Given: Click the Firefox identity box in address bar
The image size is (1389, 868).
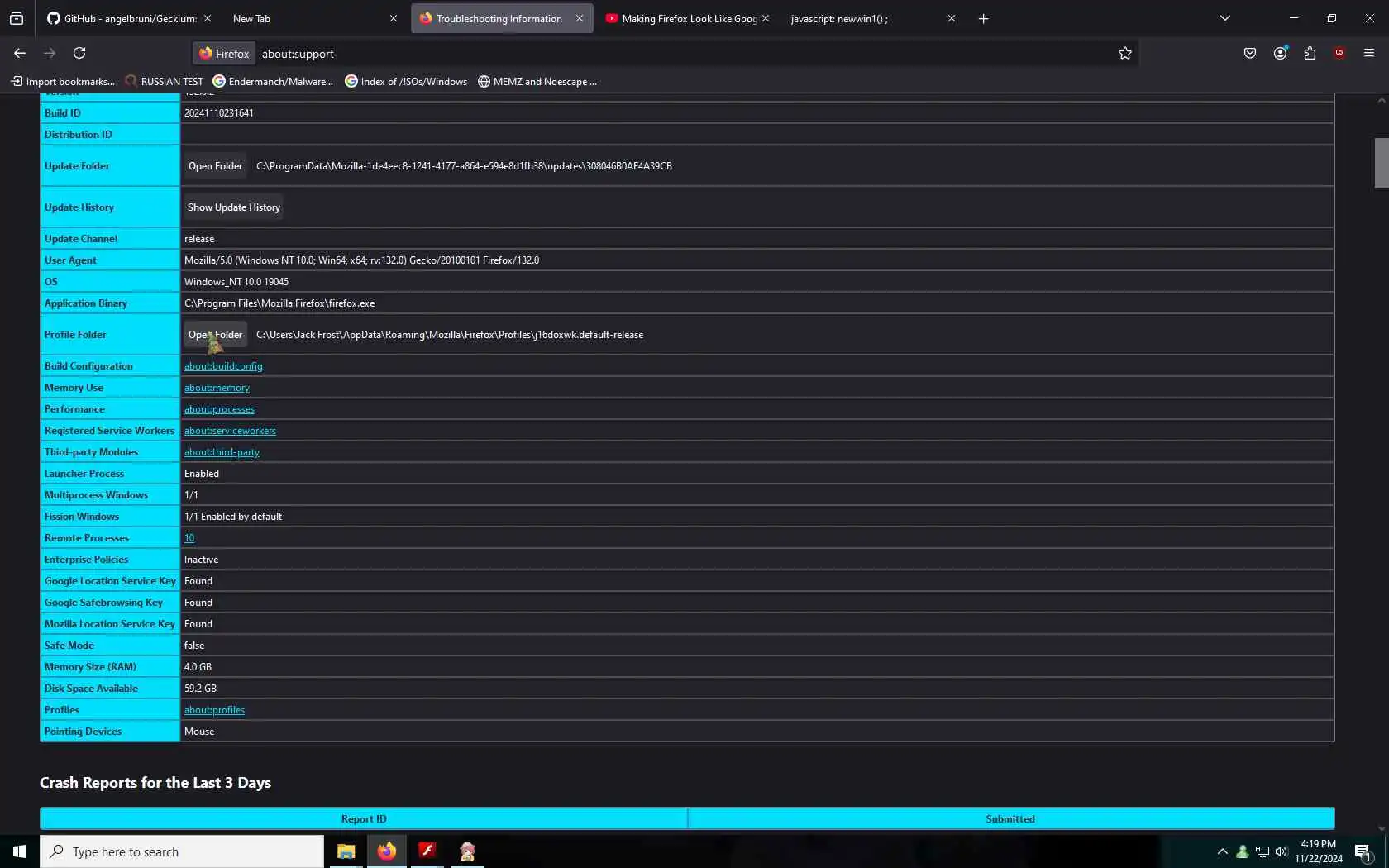Looking at the screenshot, I should tap(224, 54).
